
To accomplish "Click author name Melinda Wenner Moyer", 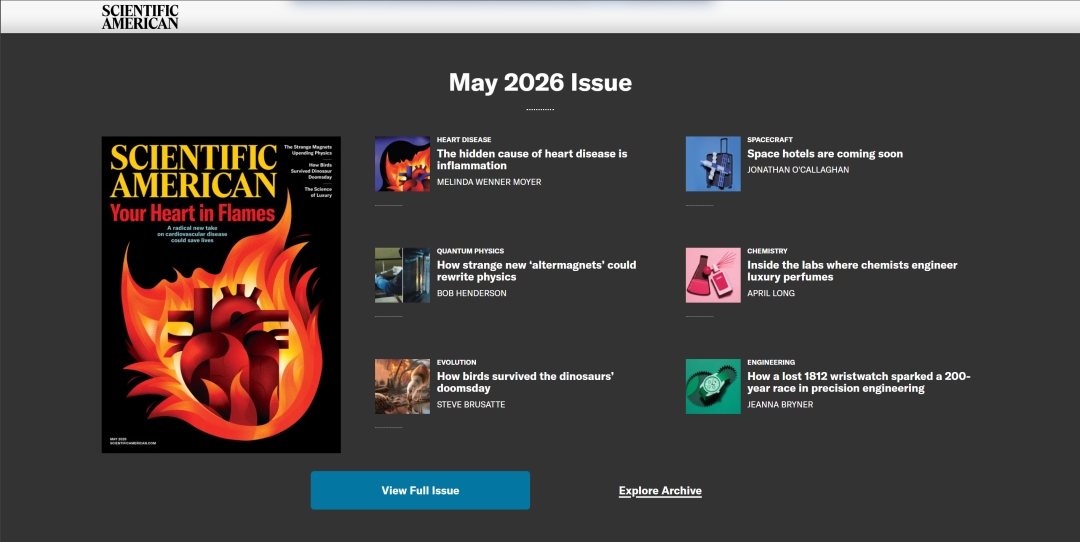I will tap(489, 182).
